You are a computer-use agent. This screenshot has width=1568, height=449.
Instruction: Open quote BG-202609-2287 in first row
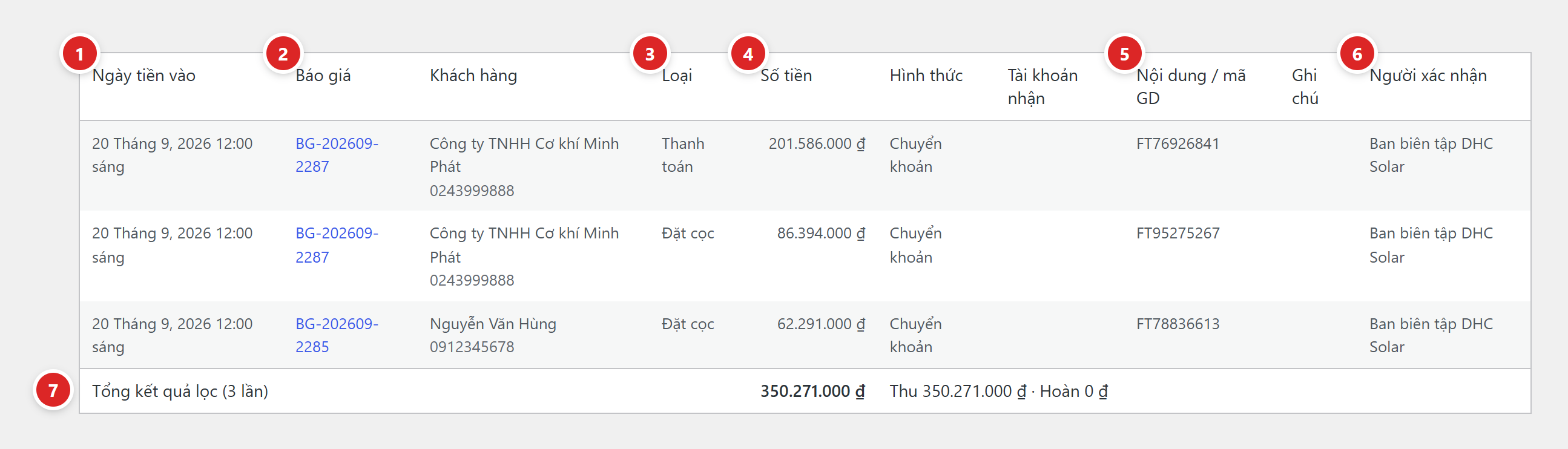(x=337, y=155)
